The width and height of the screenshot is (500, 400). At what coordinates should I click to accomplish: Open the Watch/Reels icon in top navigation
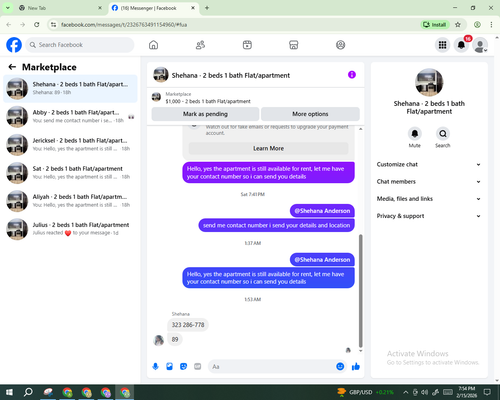tap(247, 45)
